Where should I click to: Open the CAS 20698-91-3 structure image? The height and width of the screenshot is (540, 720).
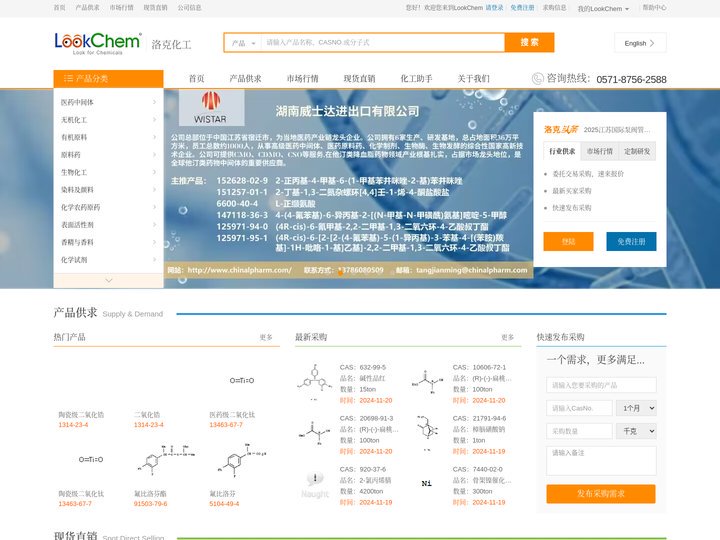pyautogui.click(x=315, y=433)
